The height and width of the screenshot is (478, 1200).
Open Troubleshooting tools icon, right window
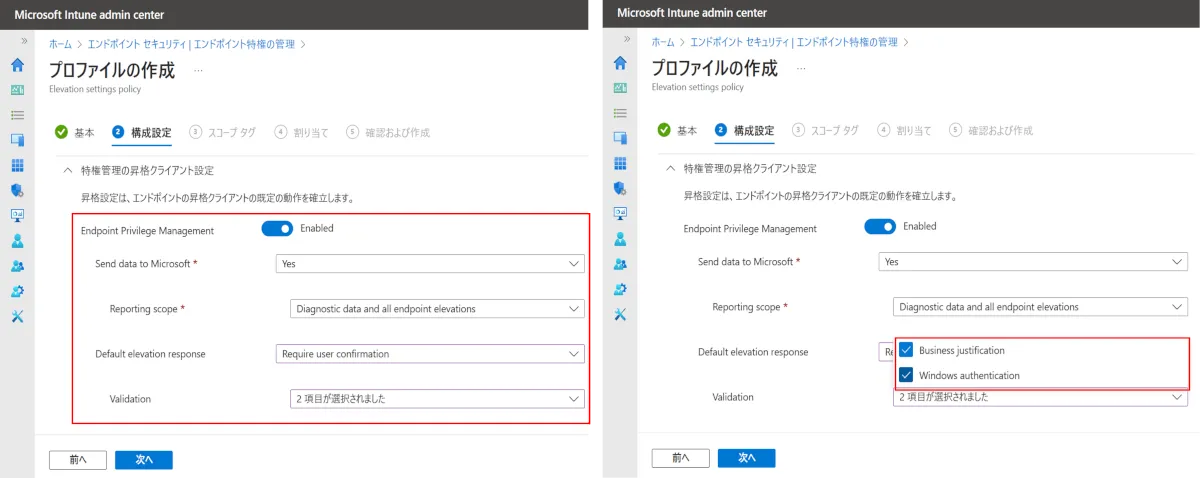(x=620, y=314)
